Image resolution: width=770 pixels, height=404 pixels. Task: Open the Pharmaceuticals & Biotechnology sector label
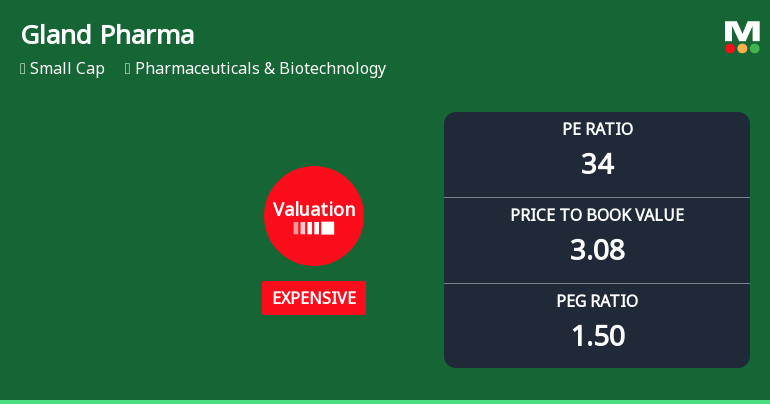tap(260, 69)
